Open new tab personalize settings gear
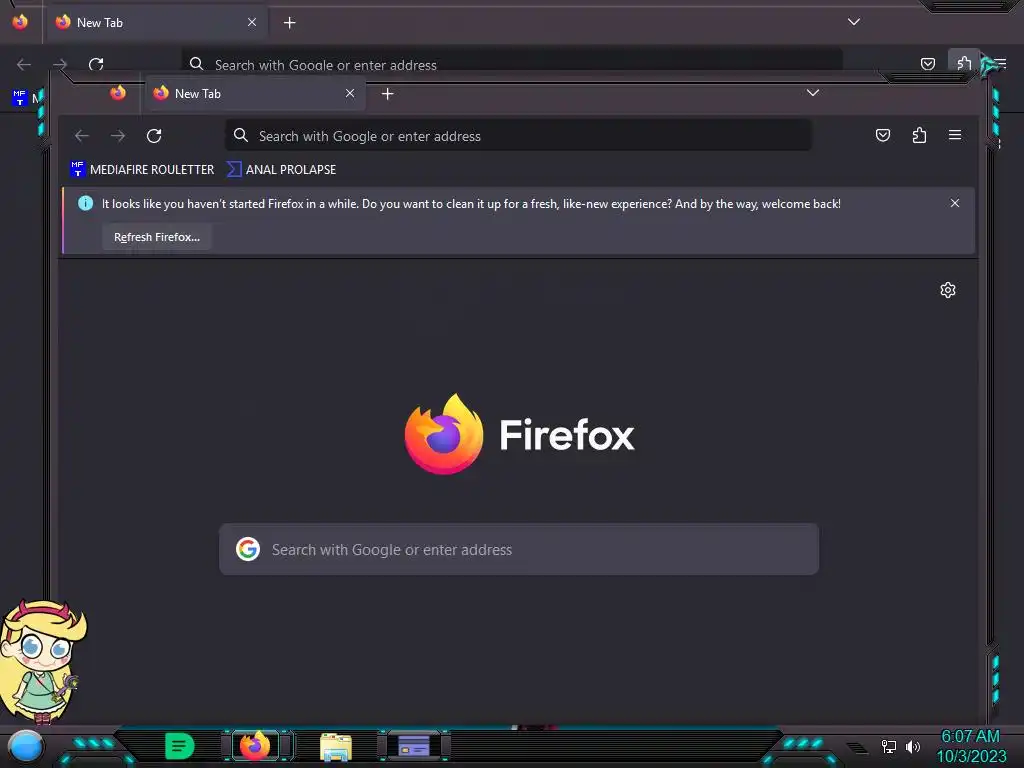The image size is (1024, 768). (948, 290)
